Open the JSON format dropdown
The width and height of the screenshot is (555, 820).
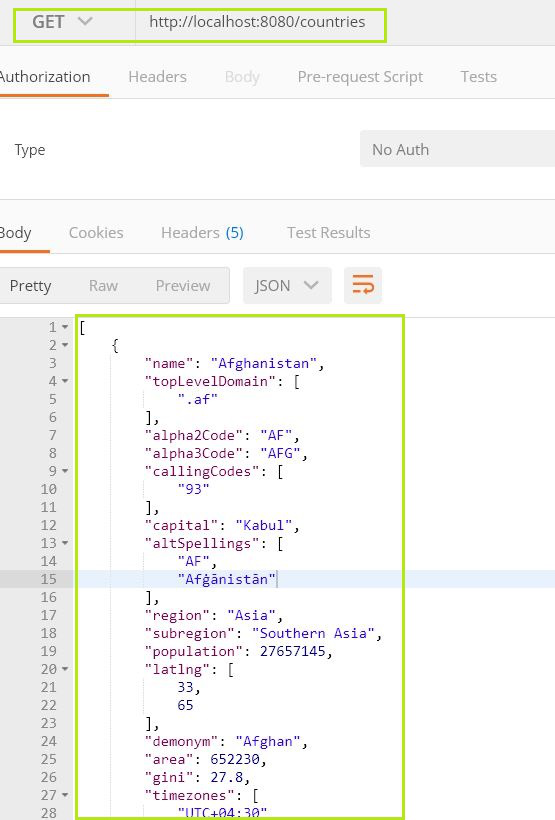(287, 286)
